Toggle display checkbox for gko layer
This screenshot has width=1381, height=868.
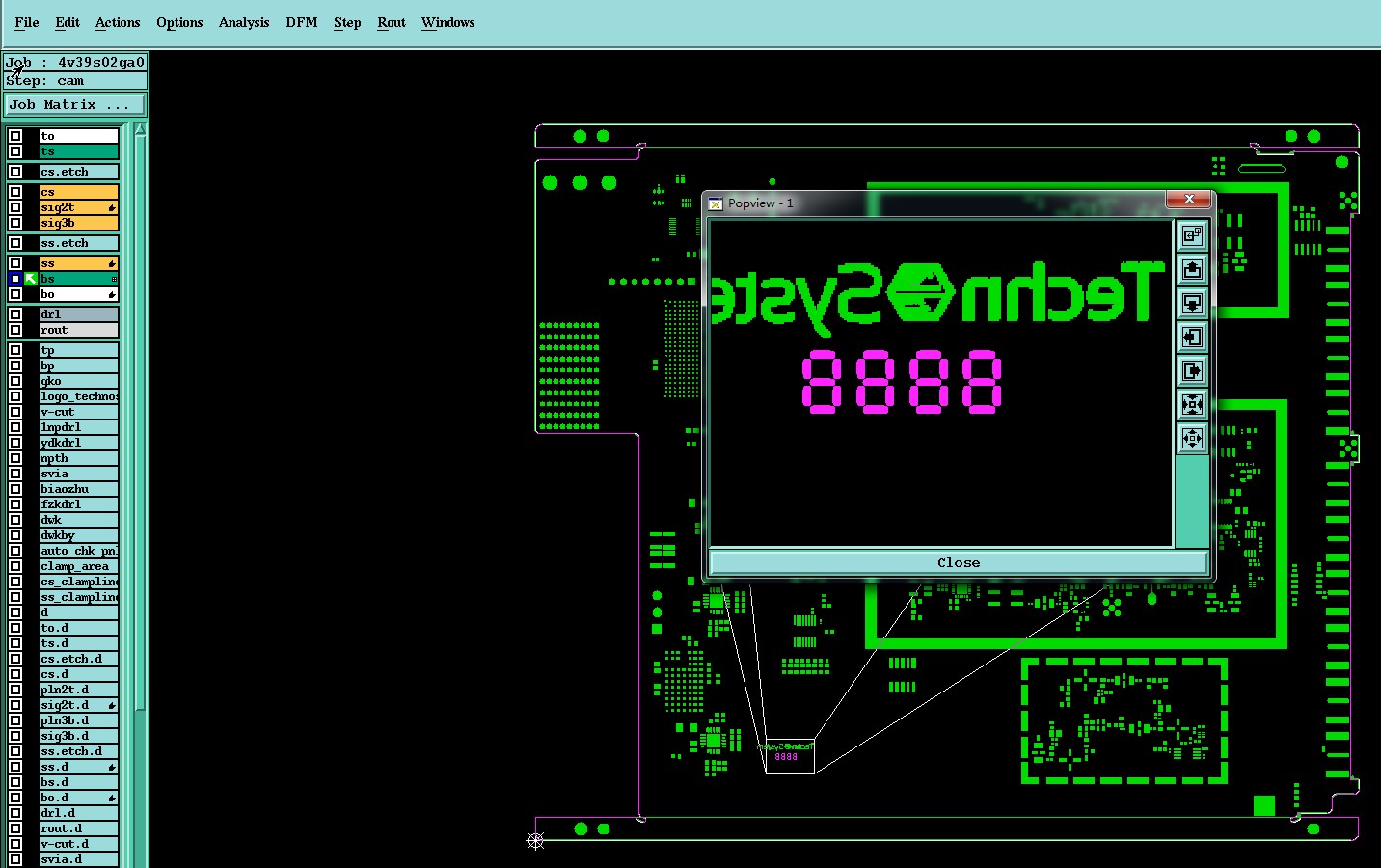15,381
